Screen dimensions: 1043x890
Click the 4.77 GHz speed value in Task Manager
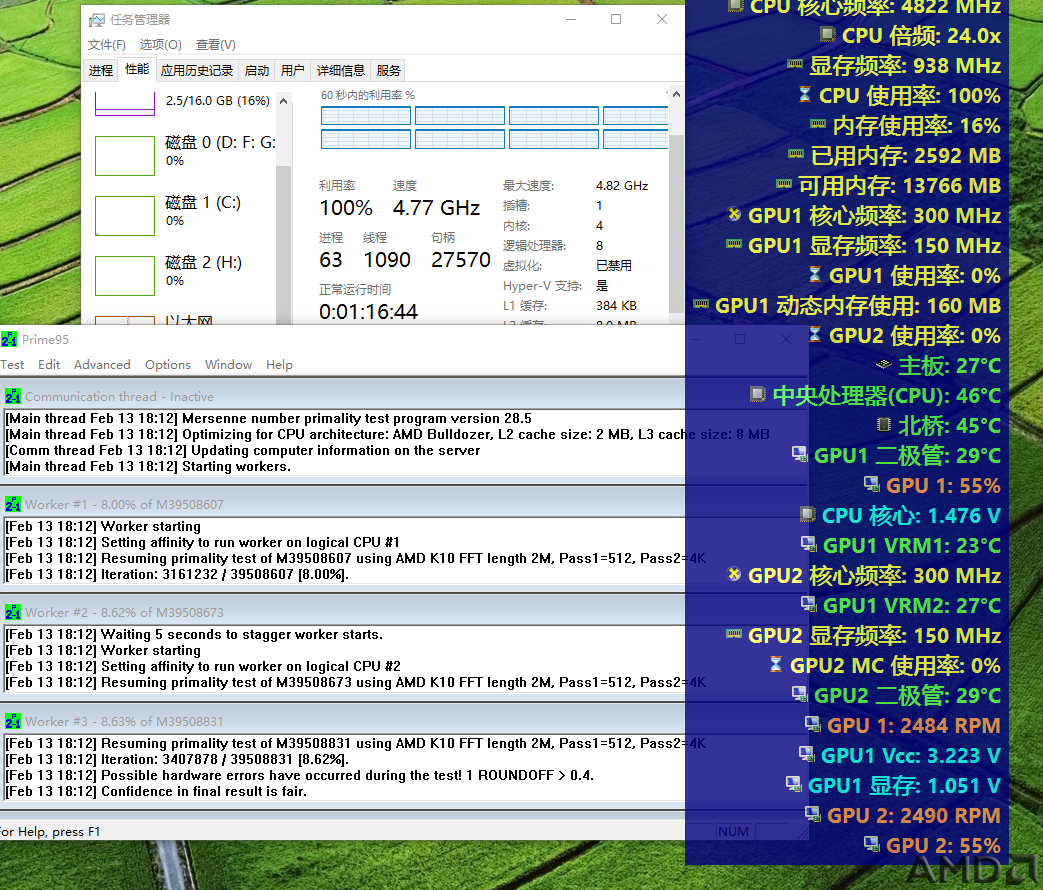point(436,208)
